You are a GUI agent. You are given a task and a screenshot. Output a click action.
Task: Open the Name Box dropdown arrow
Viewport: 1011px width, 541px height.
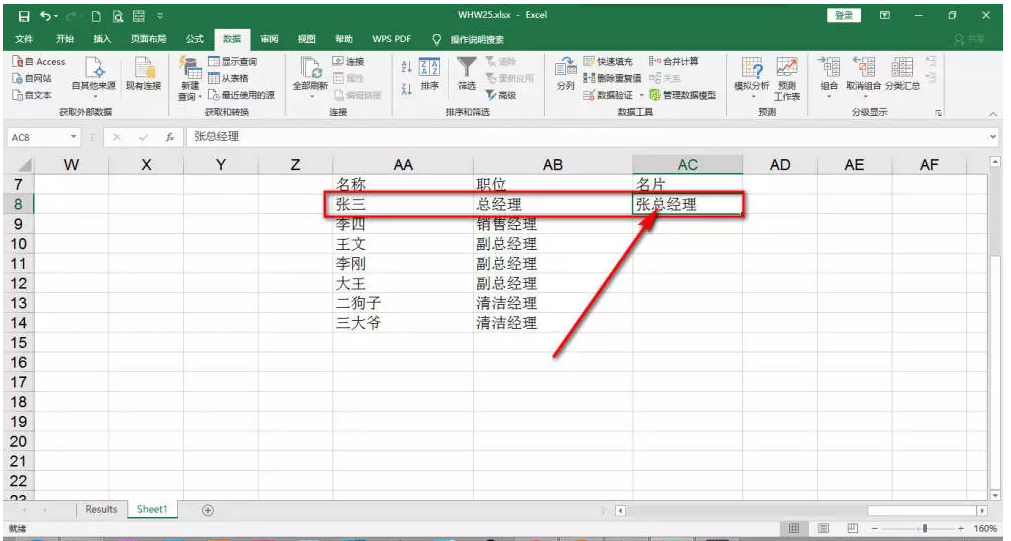[x=74, y=137]
